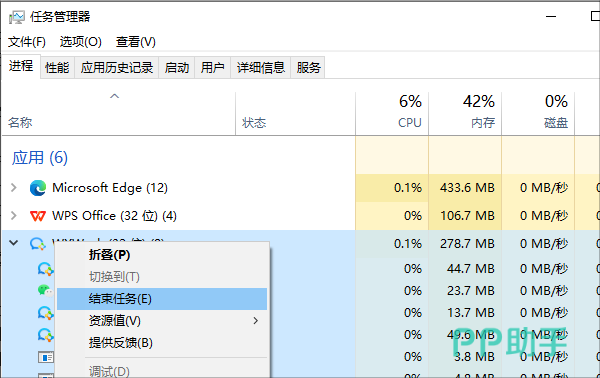Click the 应用 (6) group heading
600x378 pixels.
[40, 158]
